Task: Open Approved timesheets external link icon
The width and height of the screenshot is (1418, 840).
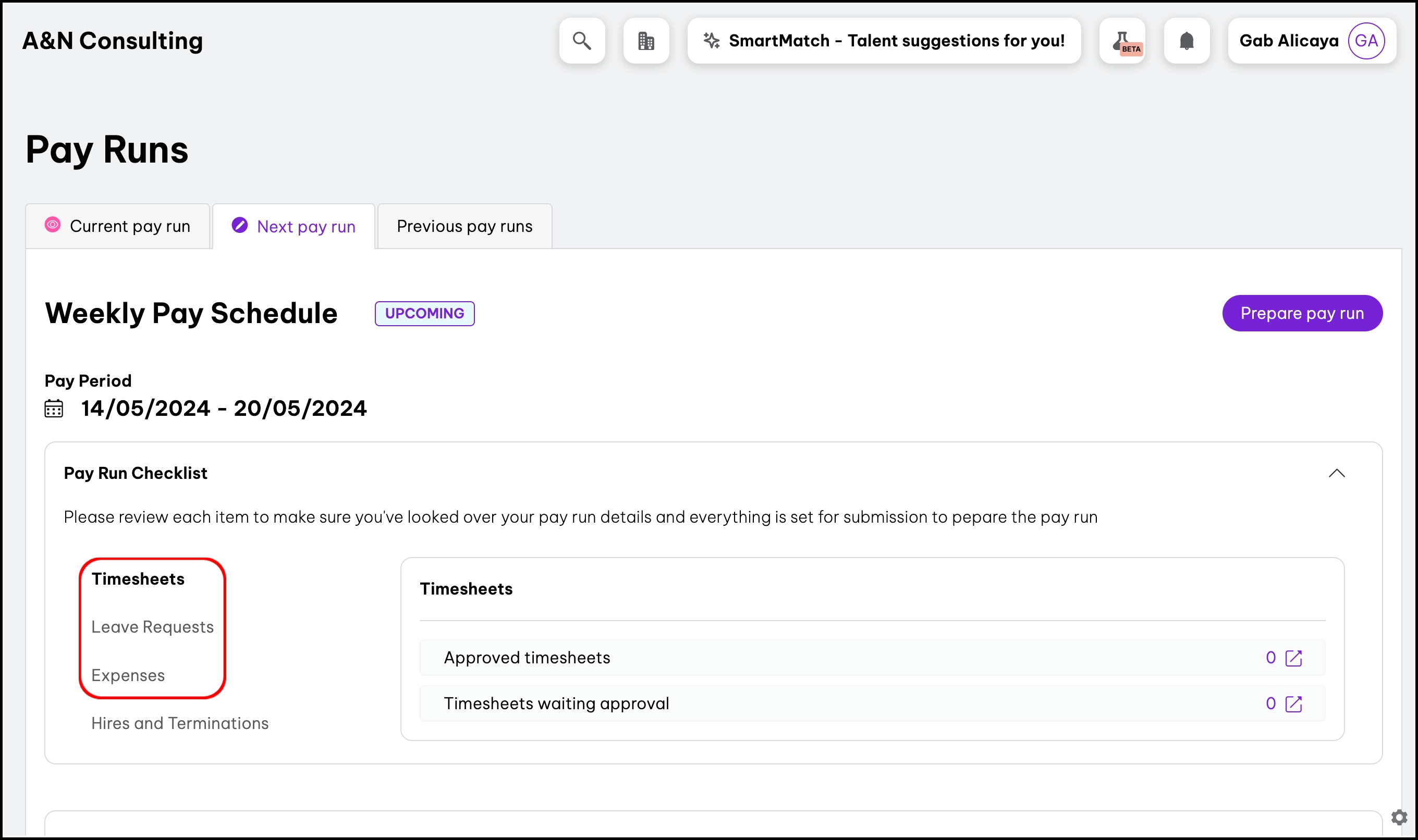Action: point(1293,658)
